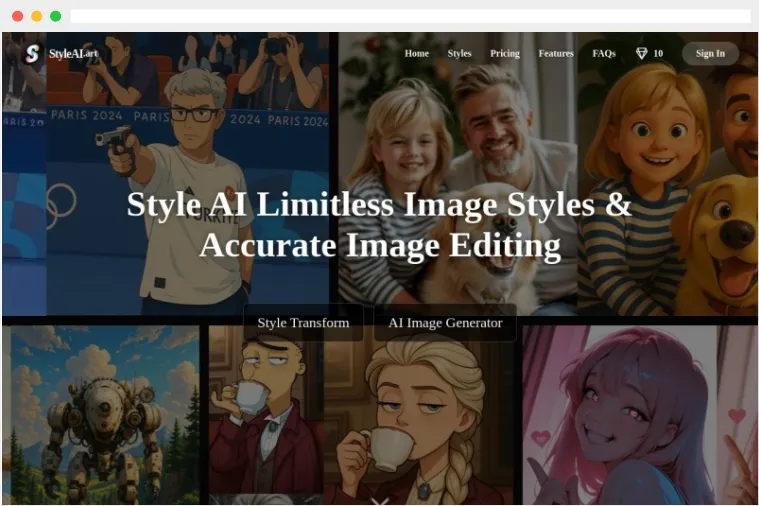Open the steampunk robot landscape image
This screenshot has width=759, height=506.
105,415
